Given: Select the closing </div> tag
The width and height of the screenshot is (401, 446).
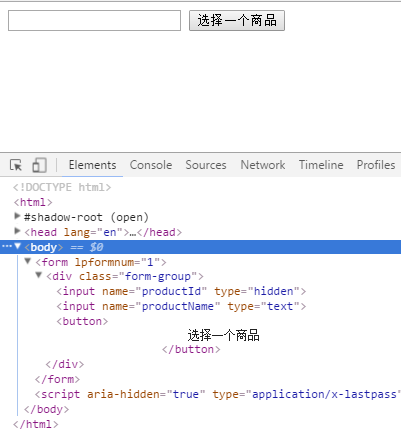Looking at the screenshot, I should click(65, 364).
